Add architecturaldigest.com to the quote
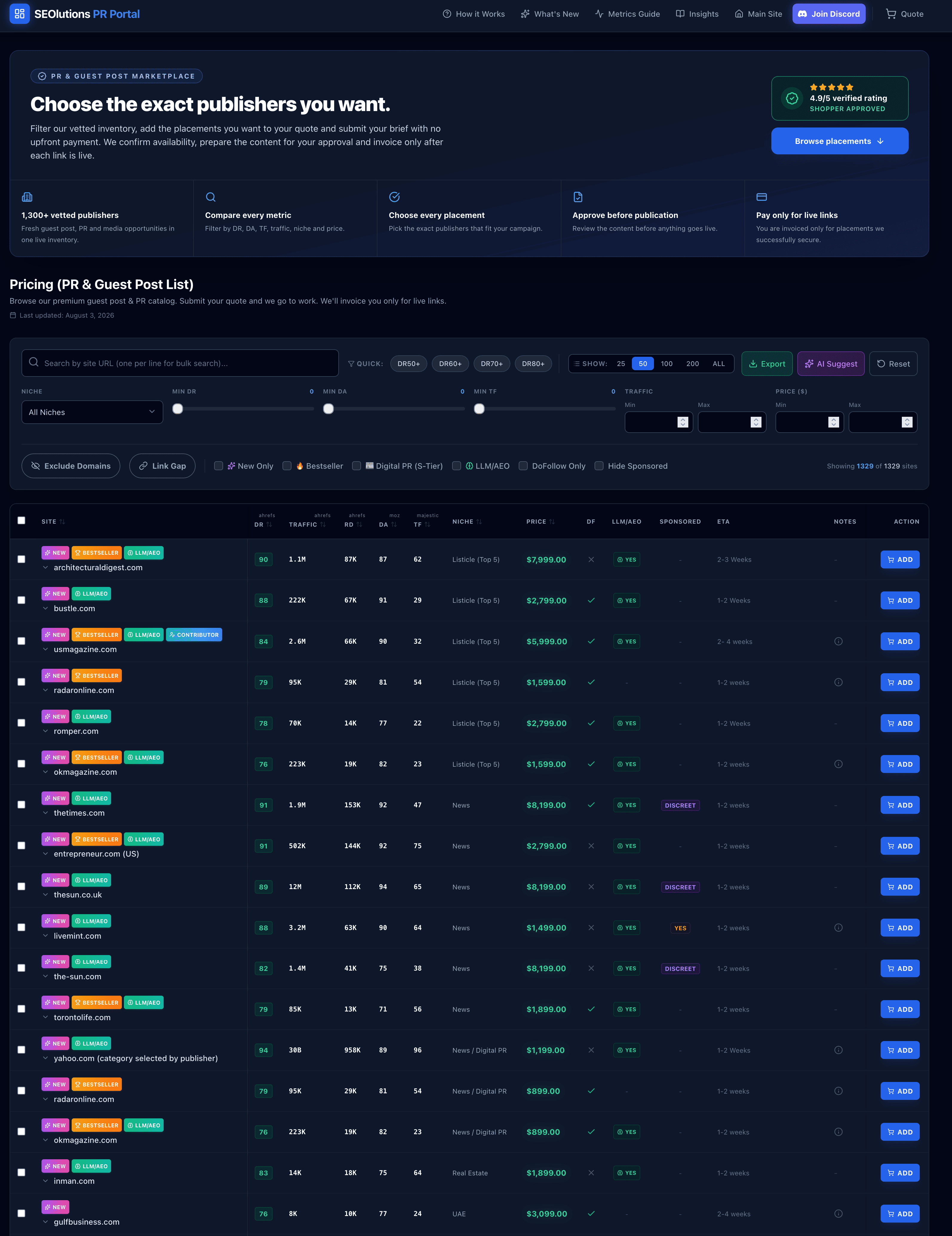Screen dimensions: 952x1236 tap(900, 560)
